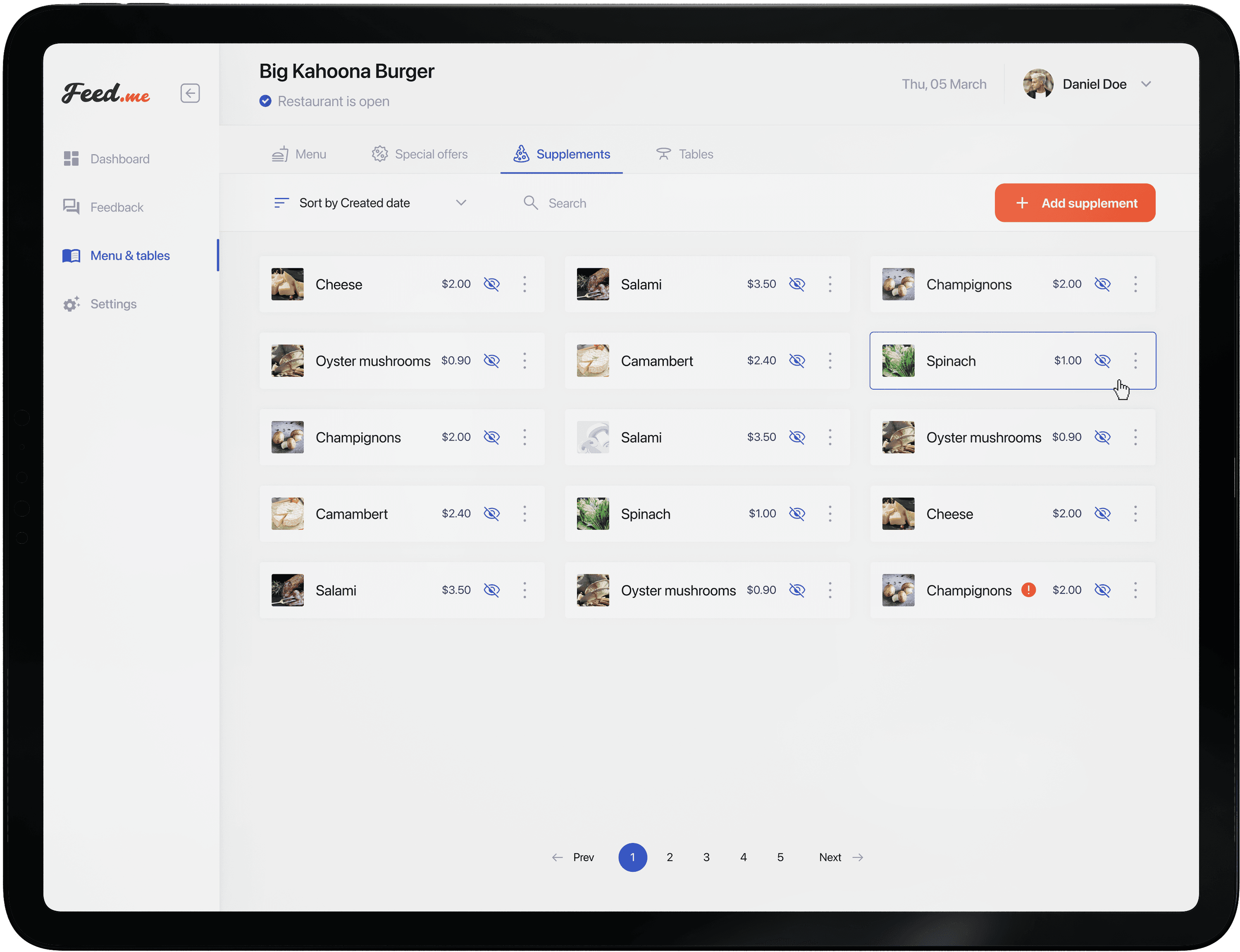
Task: Click the left arrow beside Prev
Action: [x=557, y=857]
